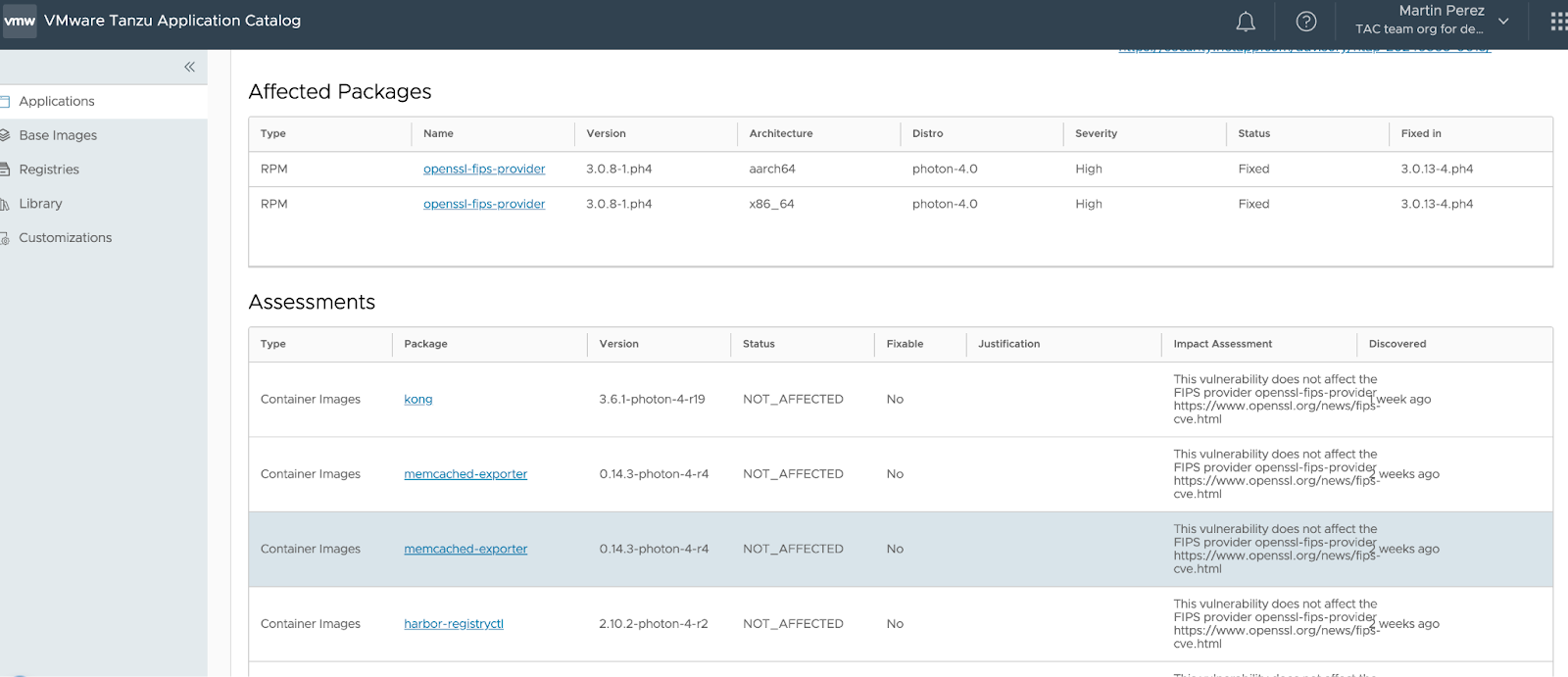The height and width of the screenshot is (677, 1568).
Task: Click 3.0.13-4.ph4 in the x86_64 row
Action: (1437, 204)
